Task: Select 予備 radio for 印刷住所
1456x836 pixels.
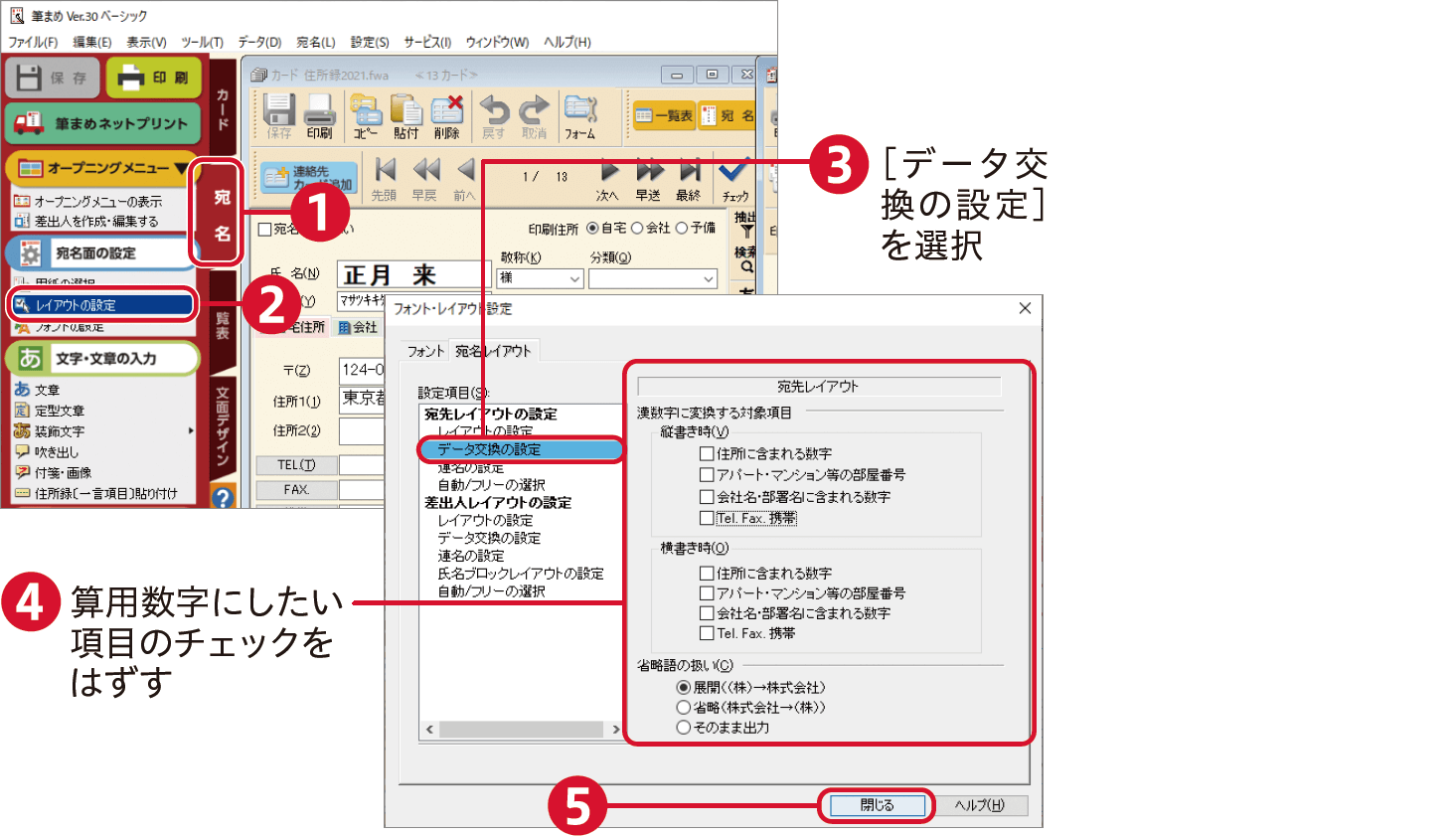Action: 682,228
